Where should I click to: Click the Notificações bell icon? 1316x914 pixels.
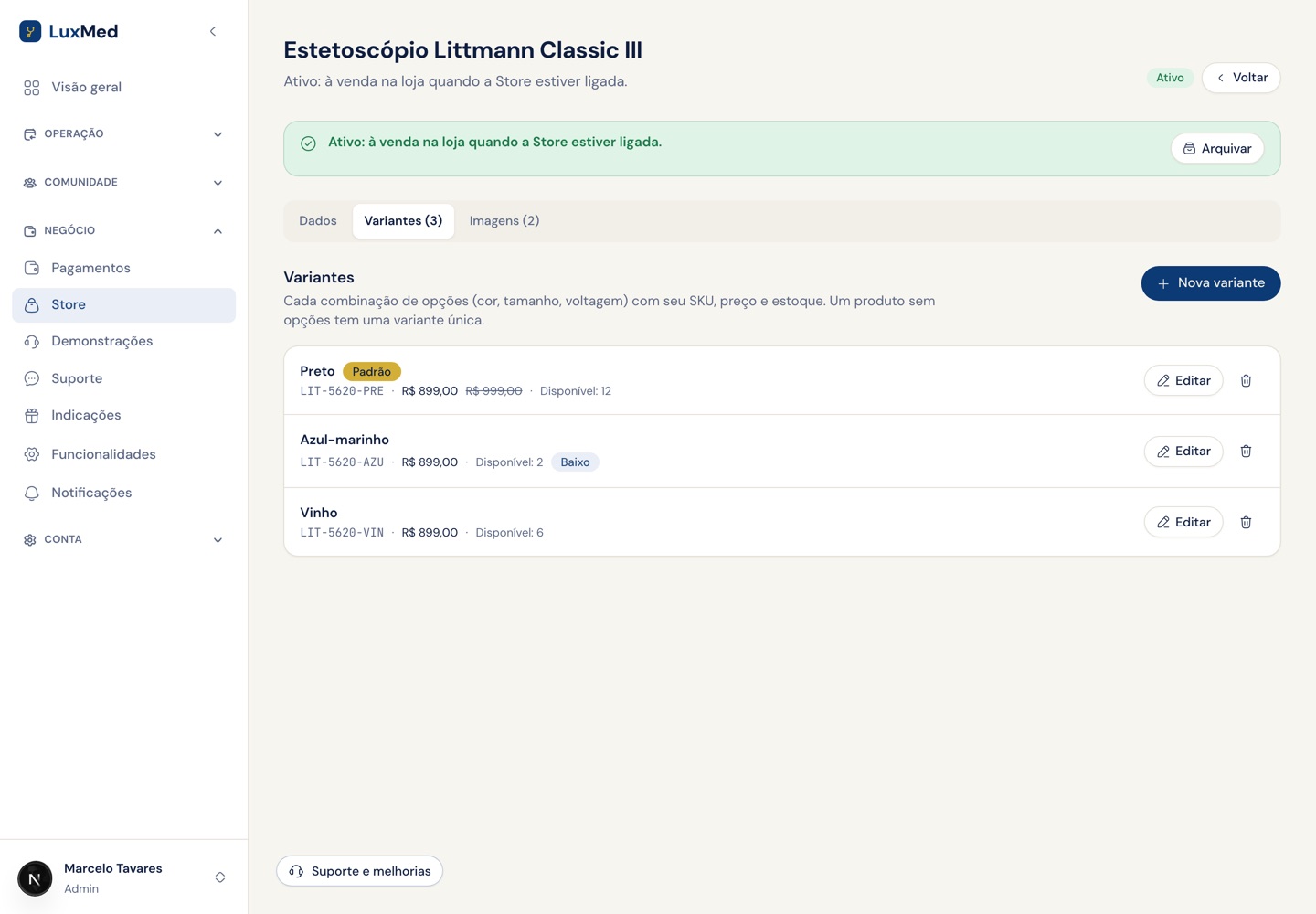(32, 494)
